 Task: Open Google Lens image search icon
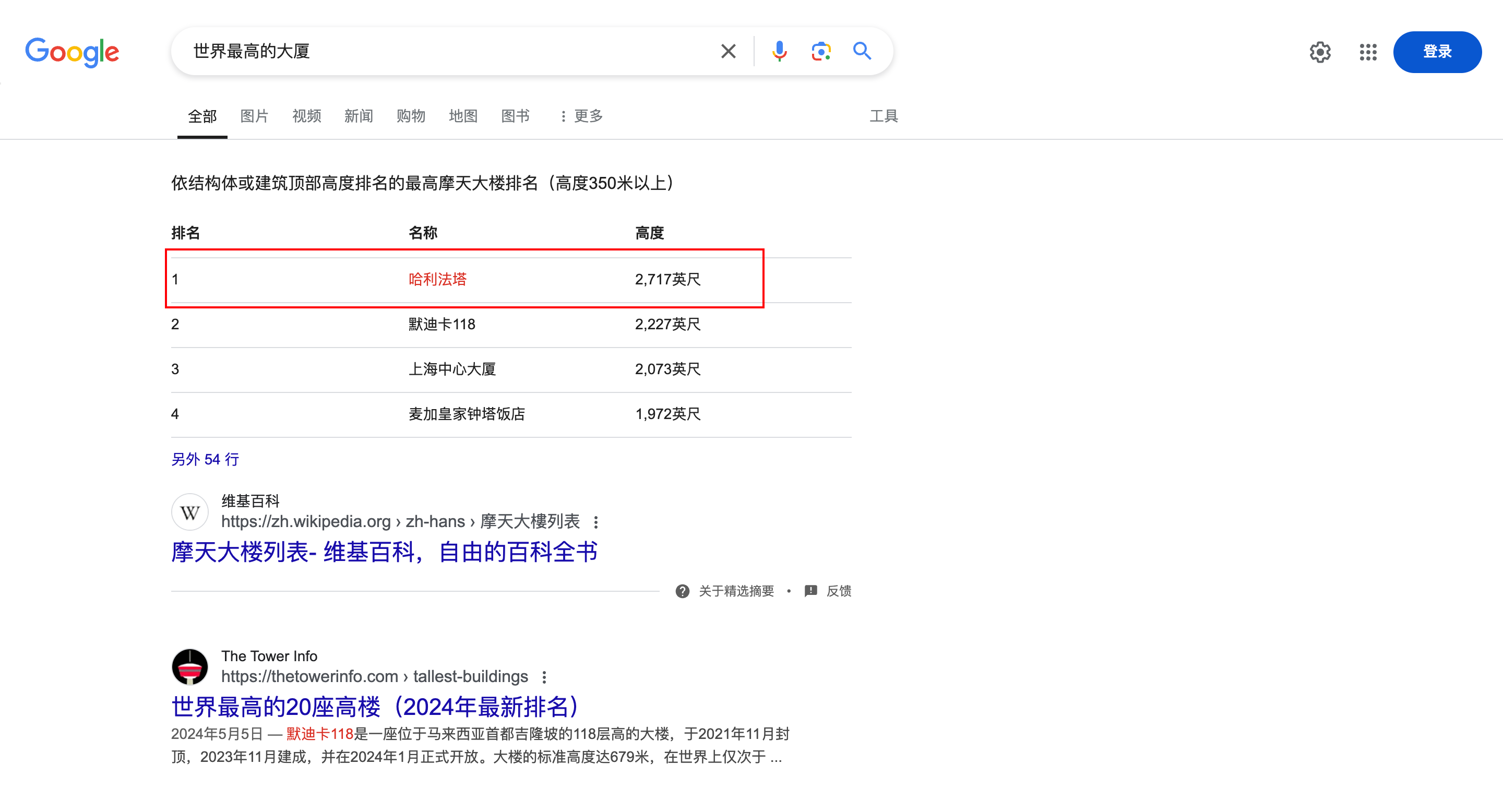click(x=821, y=51)
